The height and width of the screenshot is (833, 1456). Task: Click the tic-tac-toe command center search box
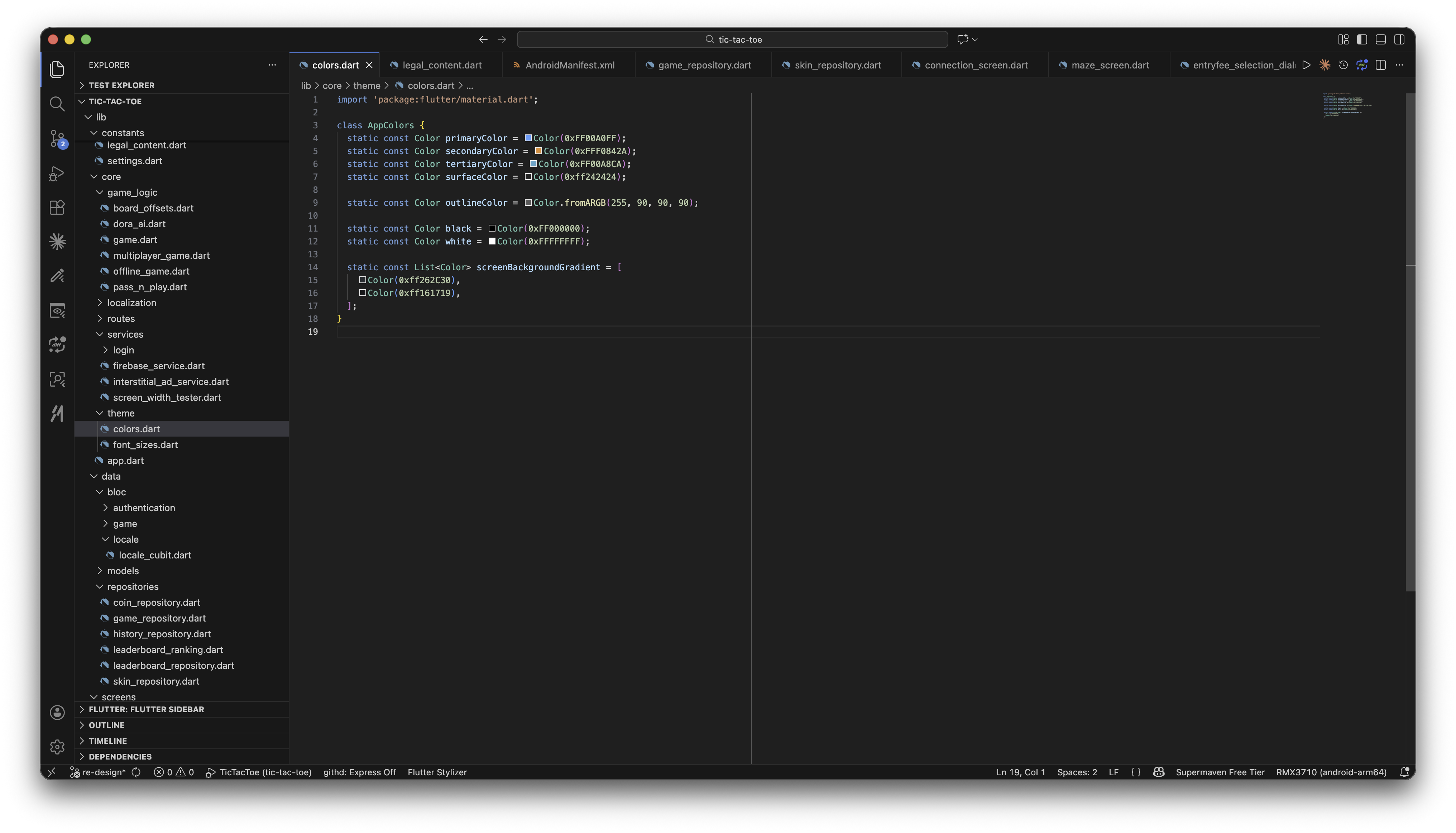click(732, 39)
